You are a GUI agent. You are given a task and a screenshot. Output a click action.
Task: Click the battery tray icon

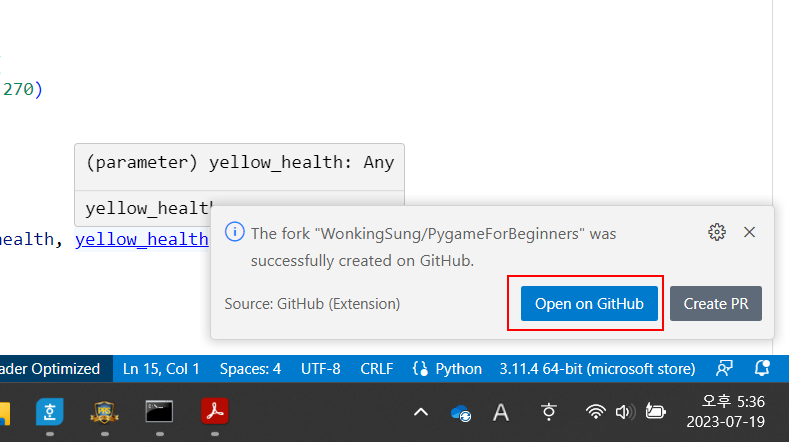(655, 412)
